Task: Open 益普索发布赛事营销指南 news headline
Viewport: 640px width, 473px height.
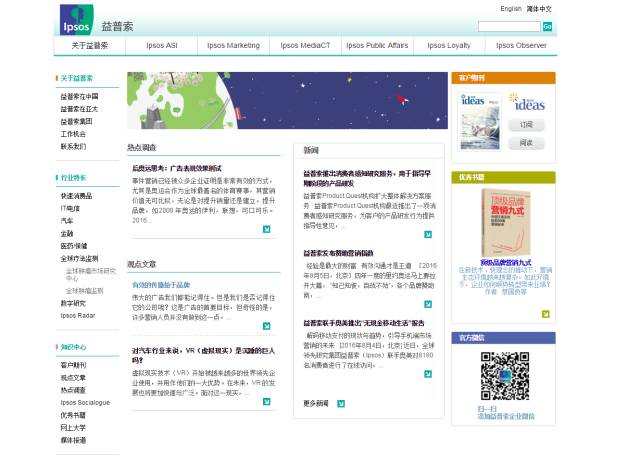Action: [338, 253]
